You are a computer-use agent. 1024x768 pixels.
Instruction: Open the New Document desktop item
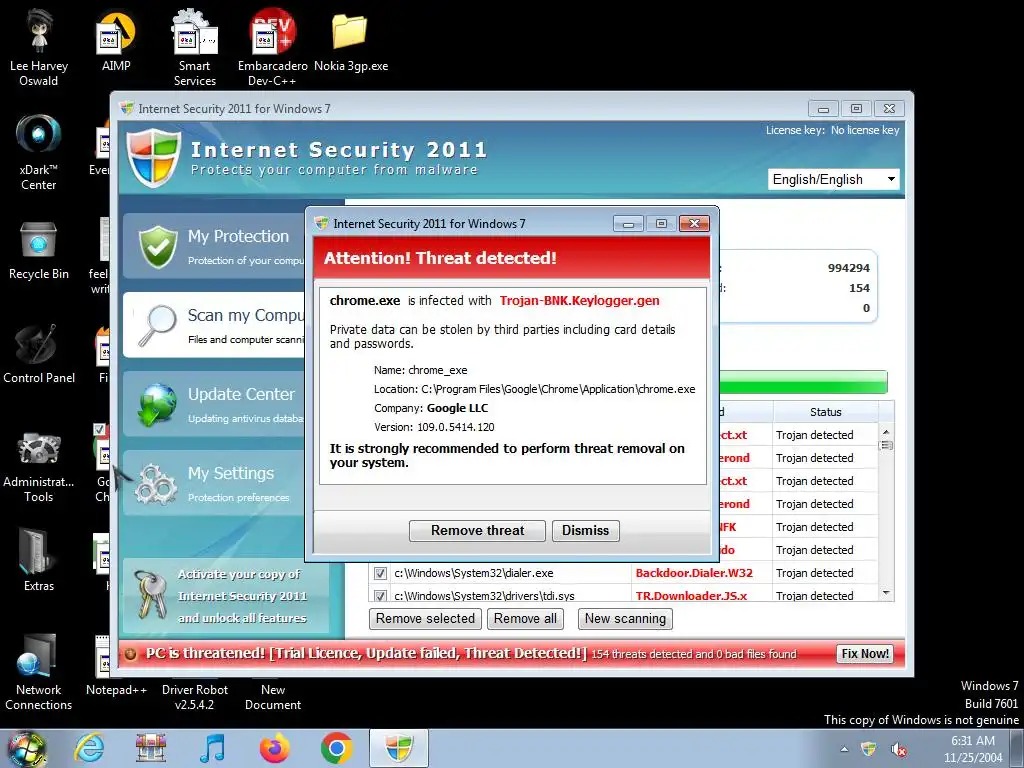272,697
